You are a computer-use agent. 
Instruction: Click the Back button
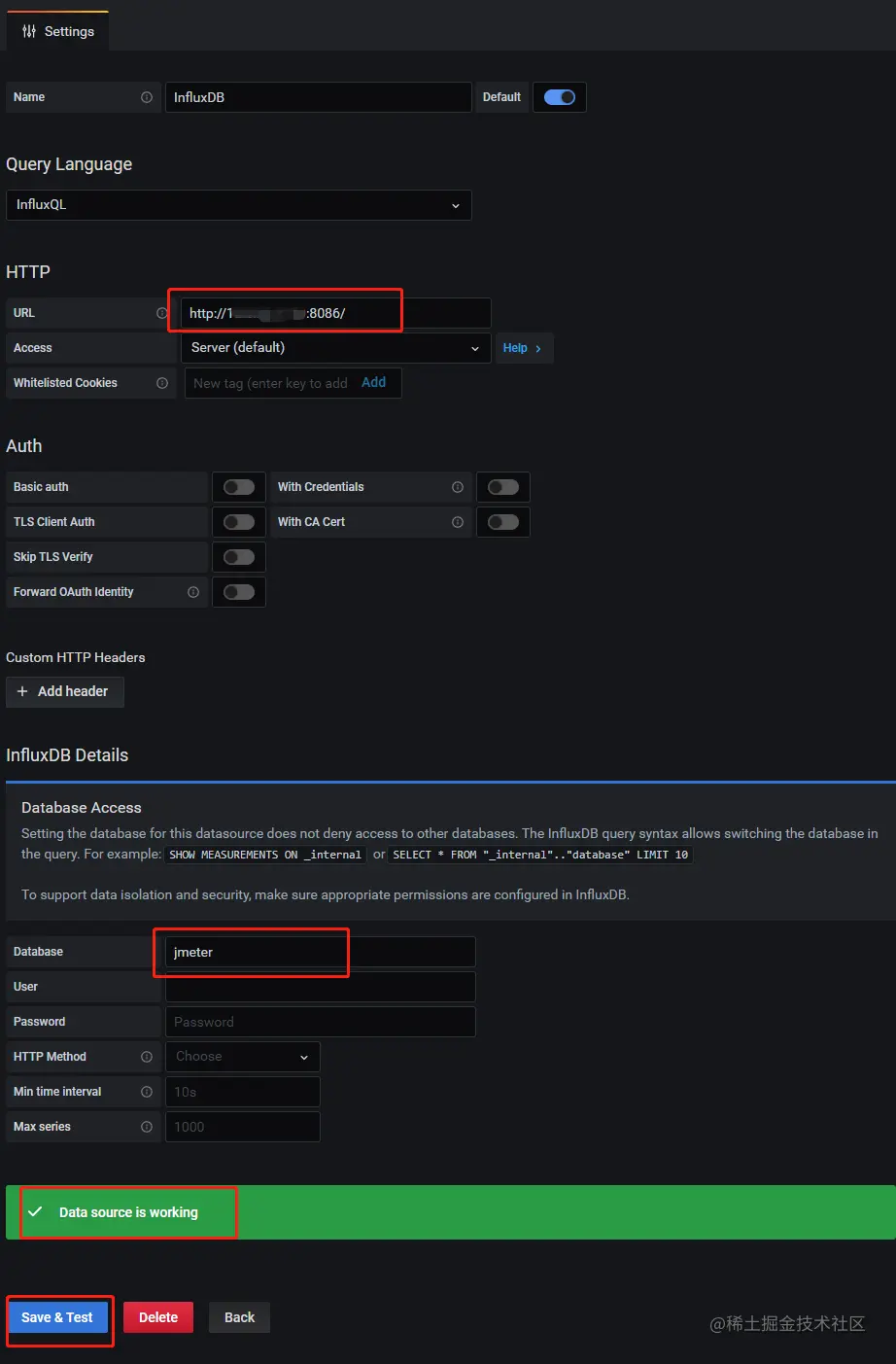click(239, 1317)
